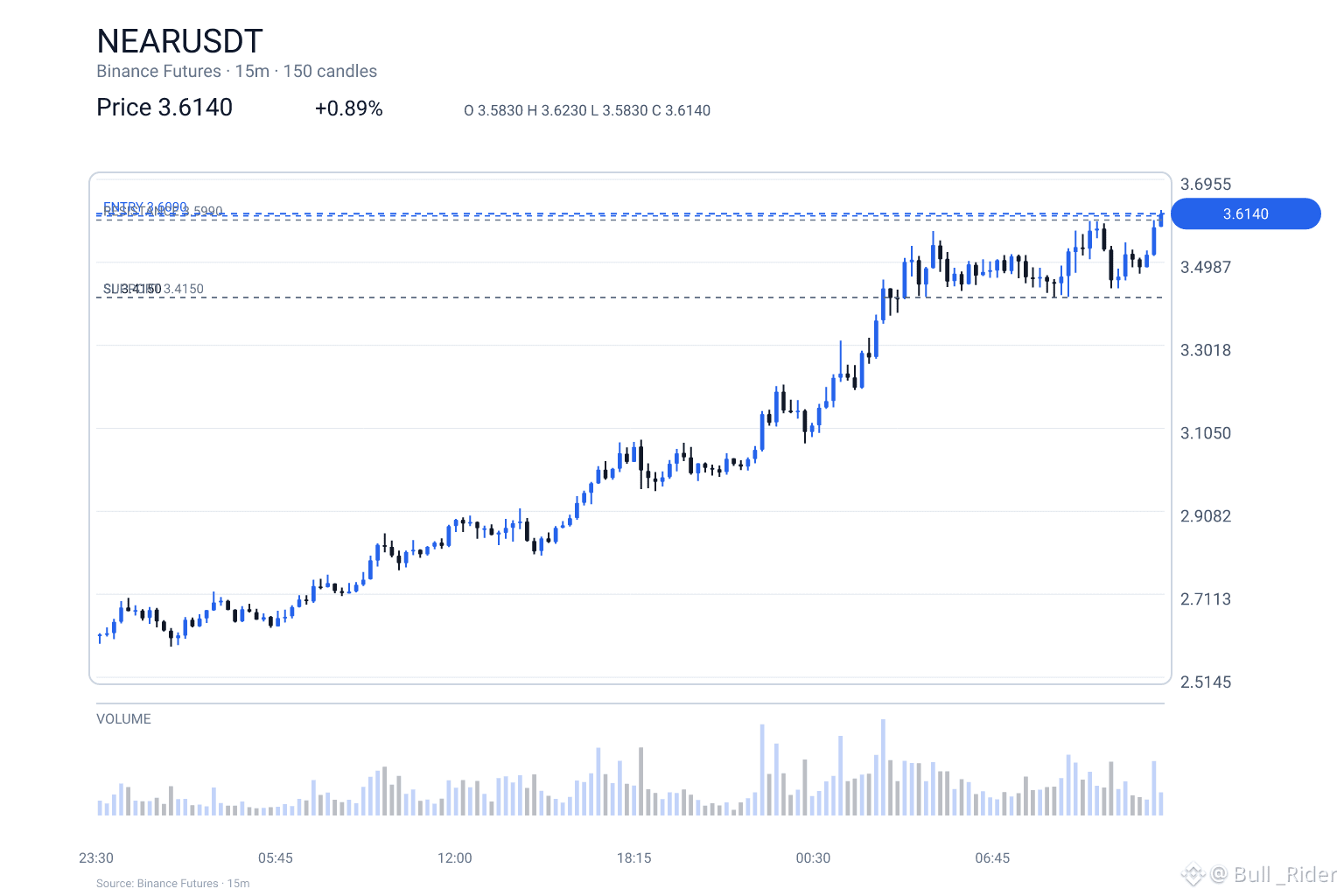The width and height of the screenshot is (1344, 896).
Task: Click the 12:00 time axis label
Action: tap(455, 857)
